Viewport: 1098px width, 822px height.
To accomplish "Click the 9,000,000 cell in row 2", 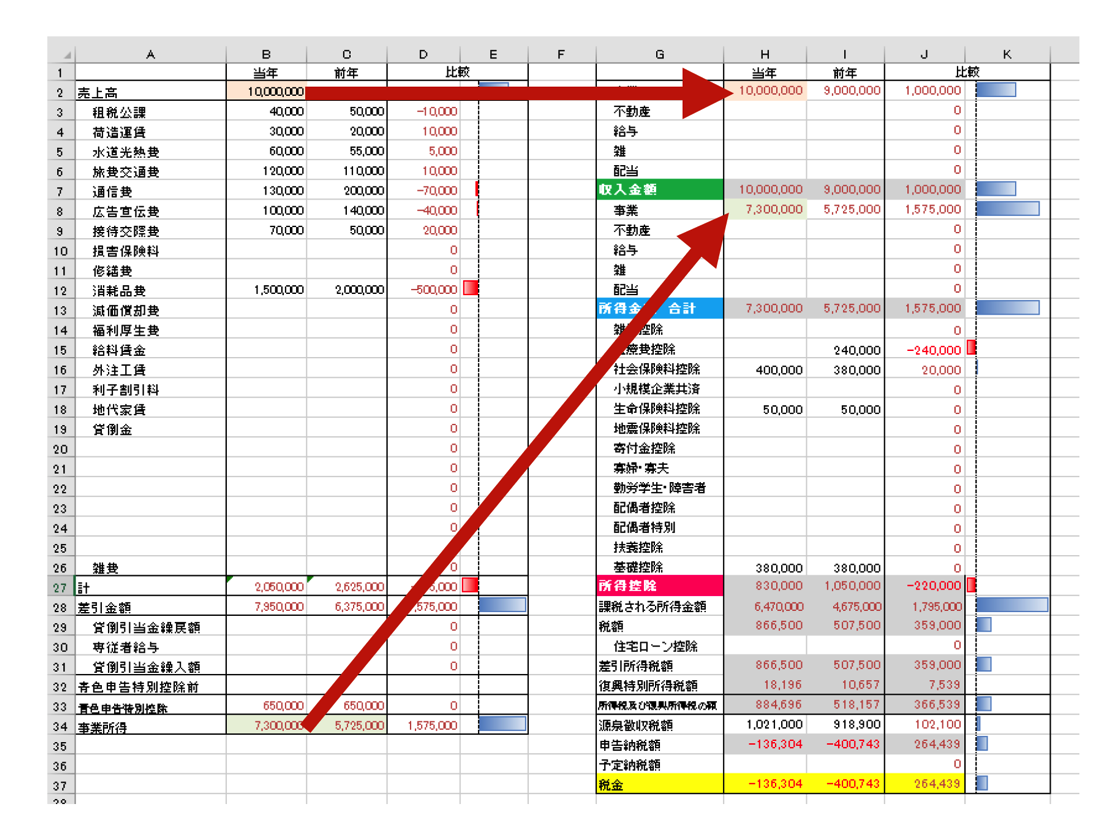I will pyautogui.click(x=845, y=90).
